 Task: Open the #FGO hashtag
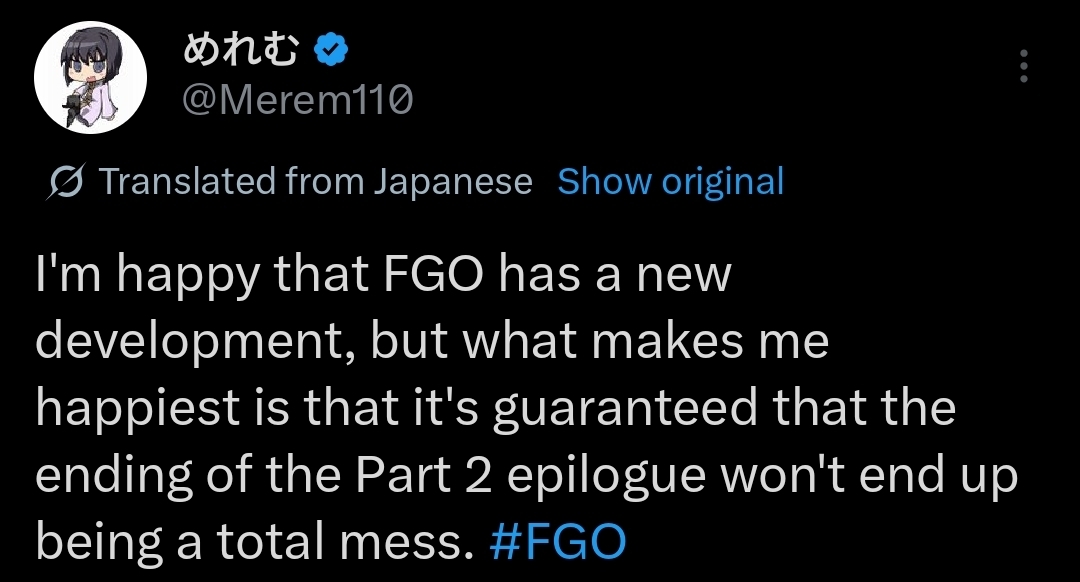(557, 541)
